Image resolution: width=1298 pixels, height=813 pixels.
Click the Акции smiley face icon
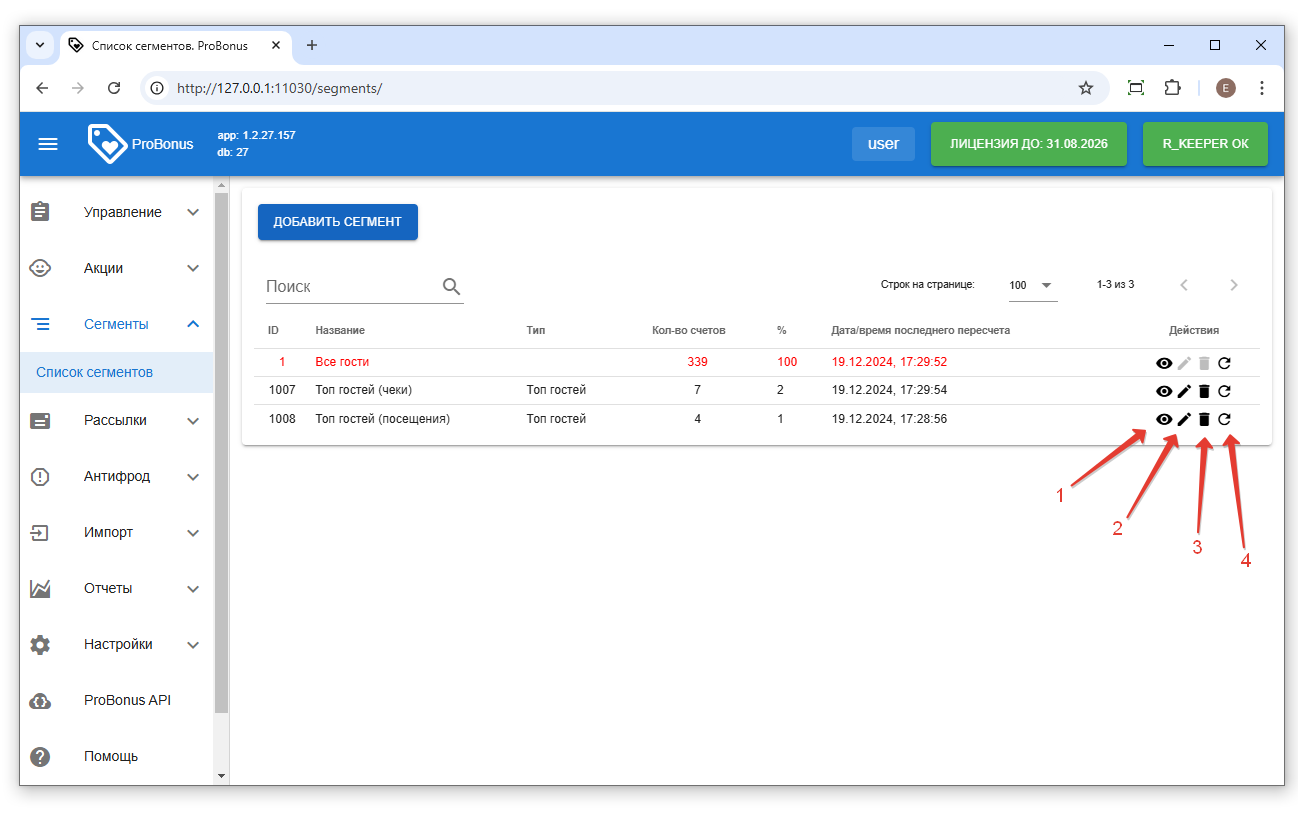tap(40, 268)
